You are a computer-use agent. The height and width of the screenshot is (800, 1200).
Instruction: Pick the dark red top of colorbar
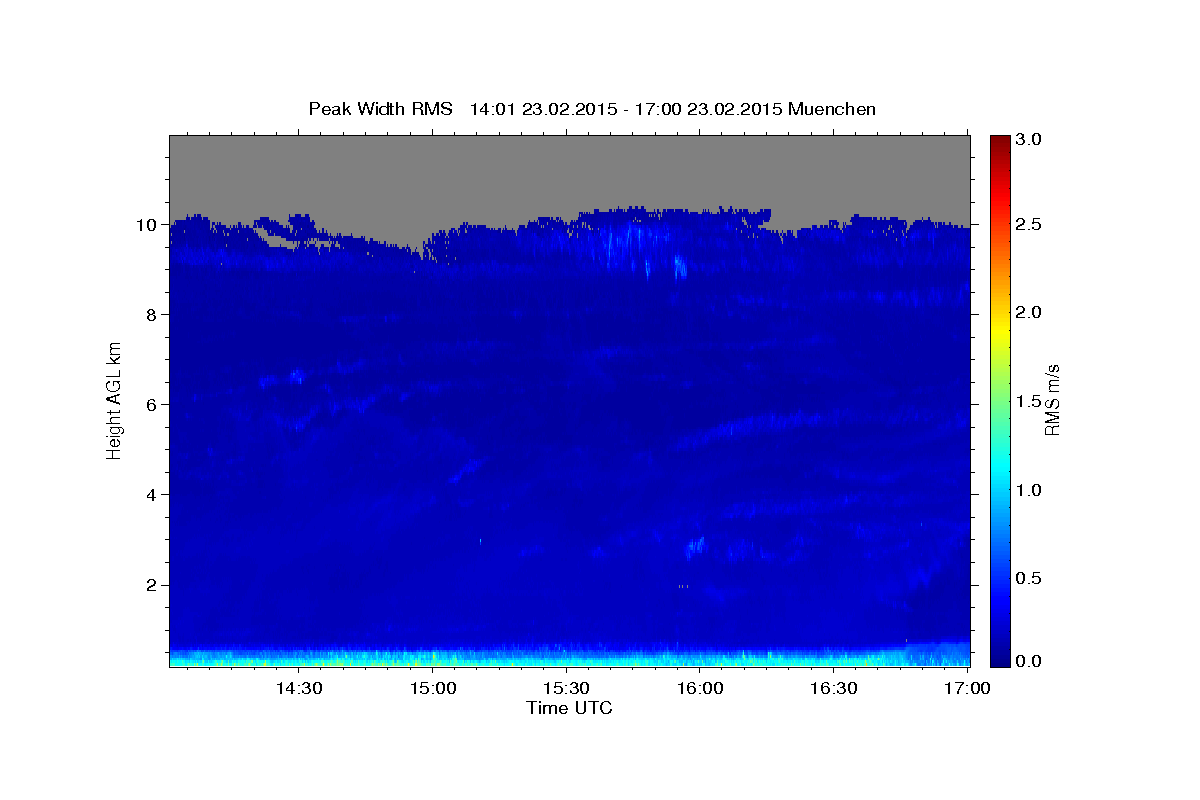click(1000, 142)
